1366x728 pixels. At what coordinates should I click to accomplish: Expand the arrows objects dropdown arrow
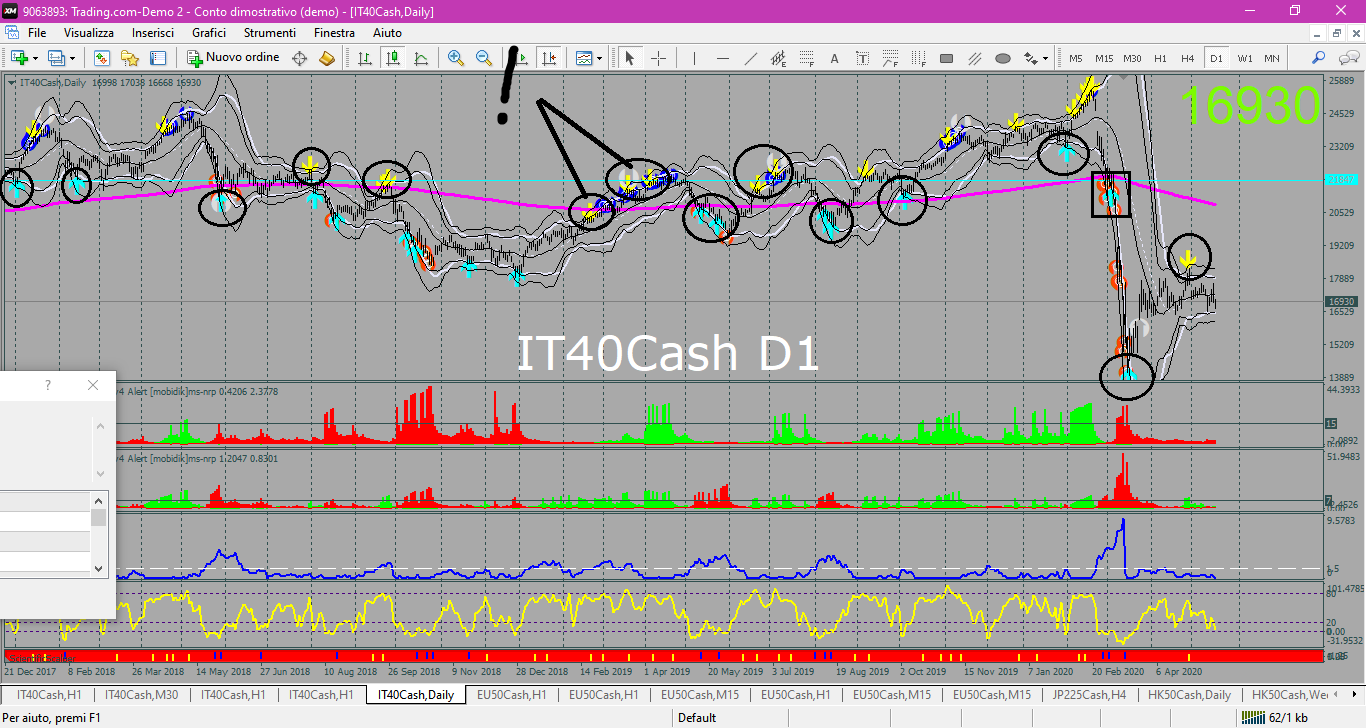click(x=1045, y=58)
